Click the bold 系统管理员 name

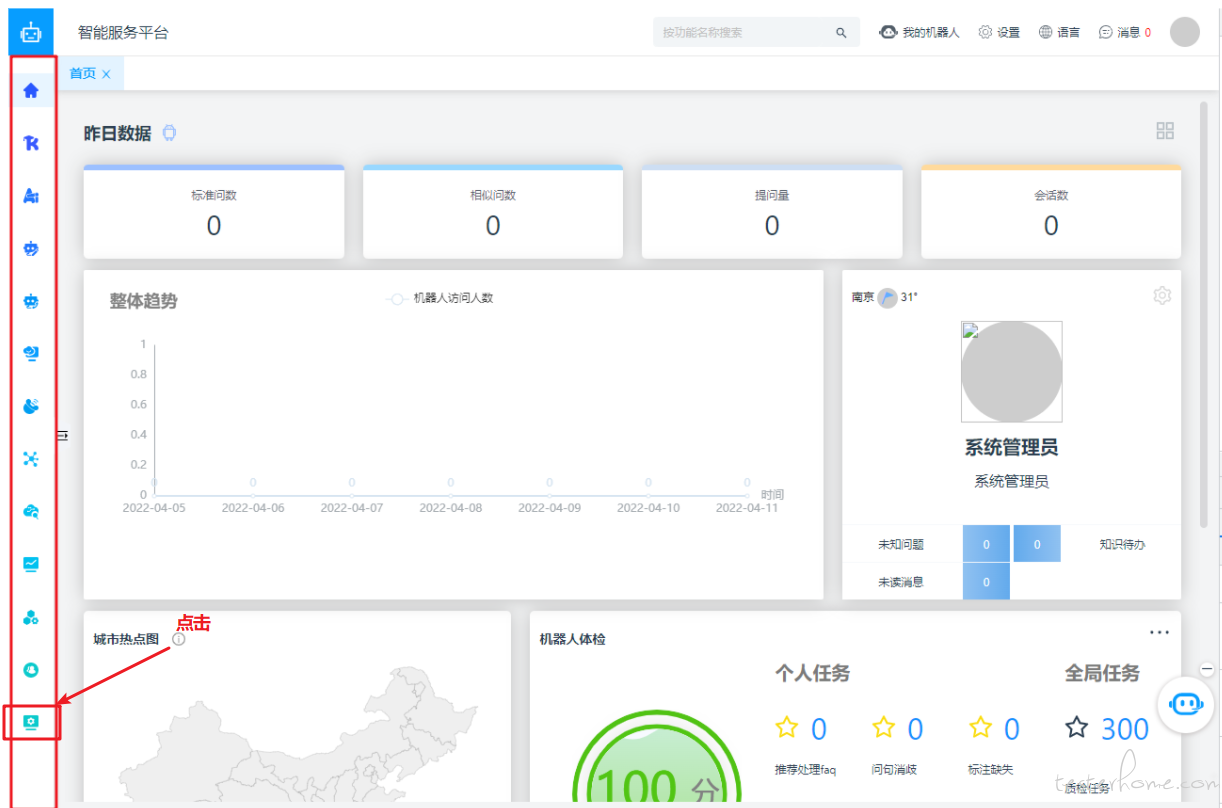point(1012,447)
